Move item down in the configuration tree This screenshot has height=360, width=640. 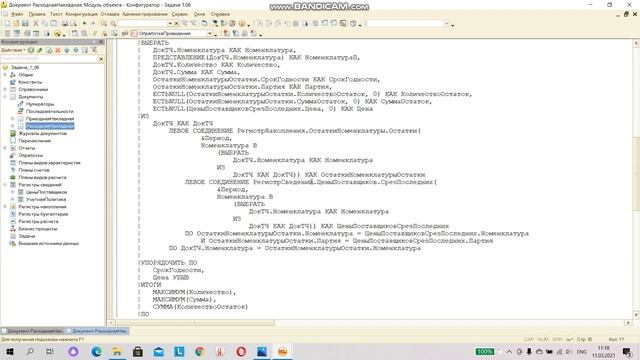tap(76, 50)
